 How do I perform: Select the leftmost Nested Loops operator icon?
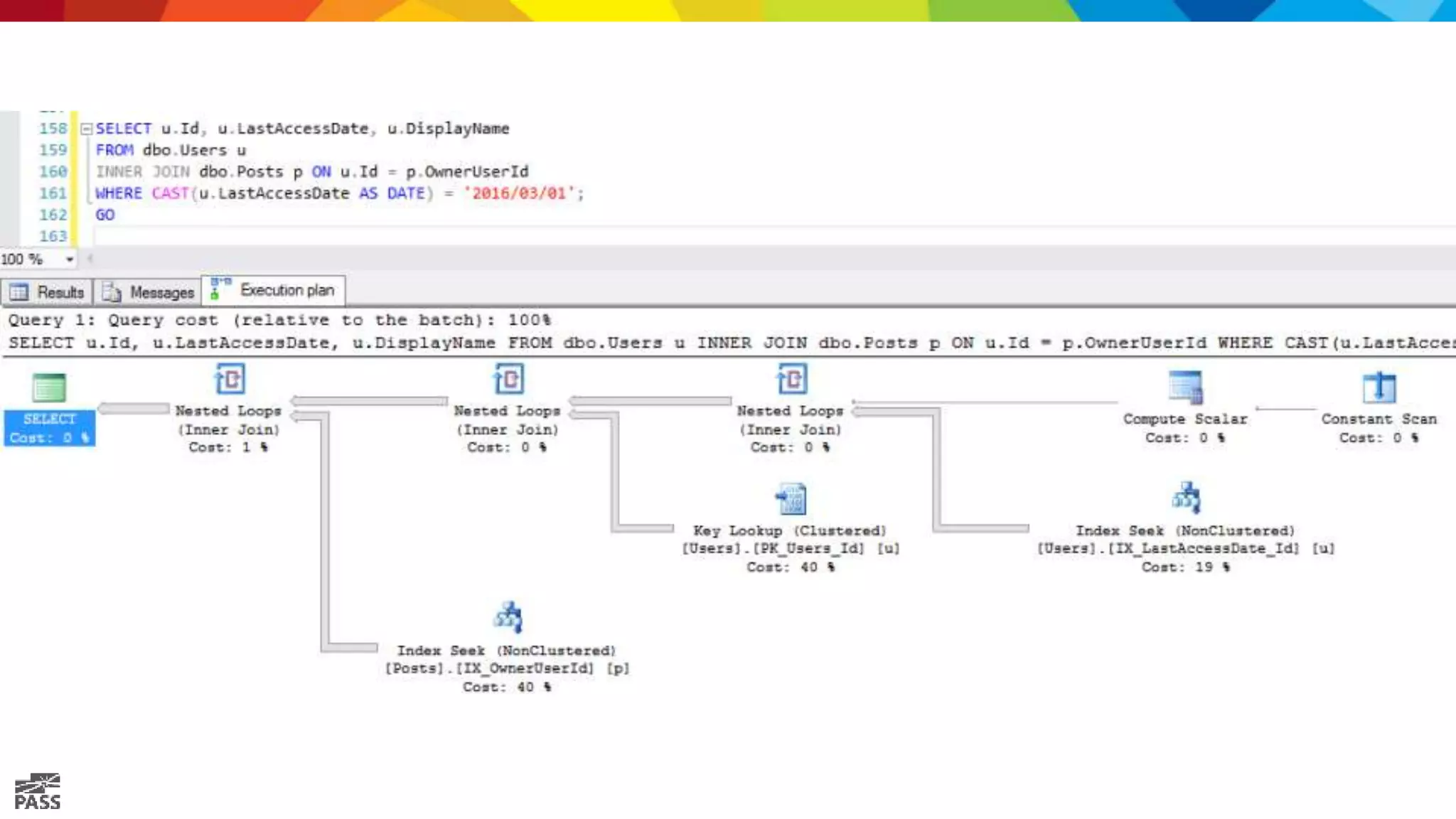[230, 379]
